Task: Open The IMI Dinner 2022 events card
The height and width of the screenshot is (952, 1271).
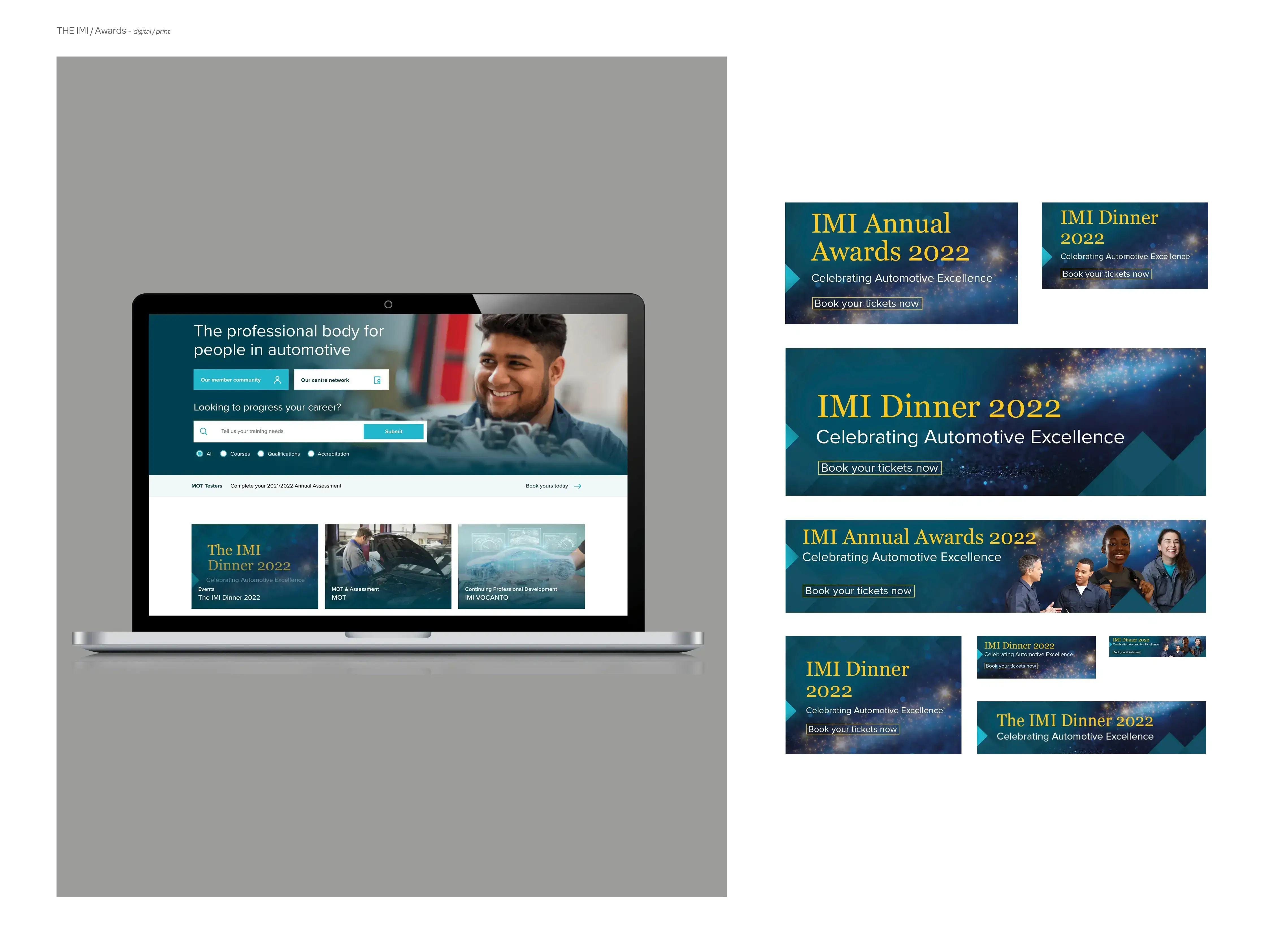Action: tap(255, 566)
